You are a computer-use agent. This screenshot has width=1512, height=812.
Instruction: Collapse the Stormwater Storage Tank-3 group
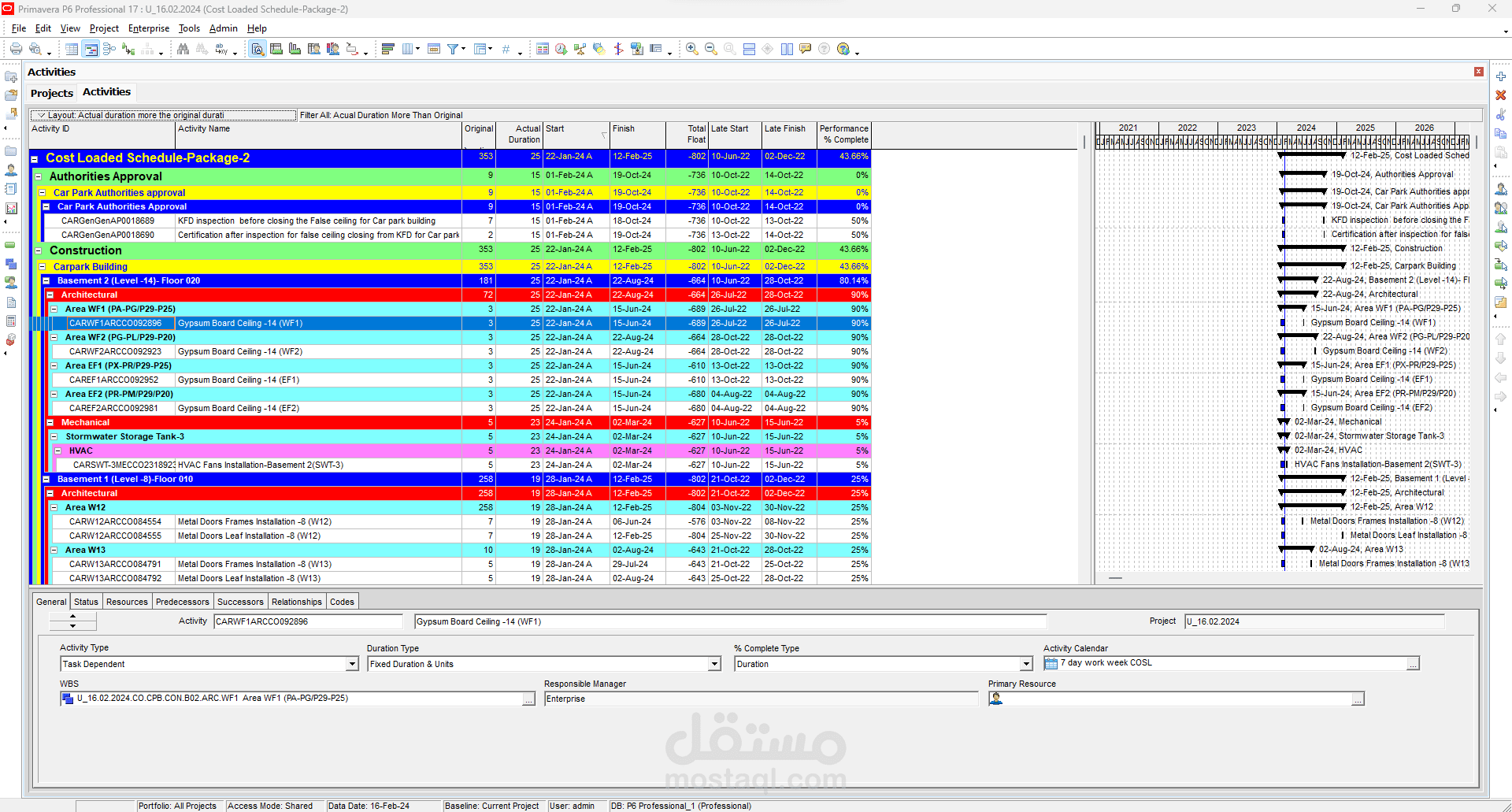(54, 436)
